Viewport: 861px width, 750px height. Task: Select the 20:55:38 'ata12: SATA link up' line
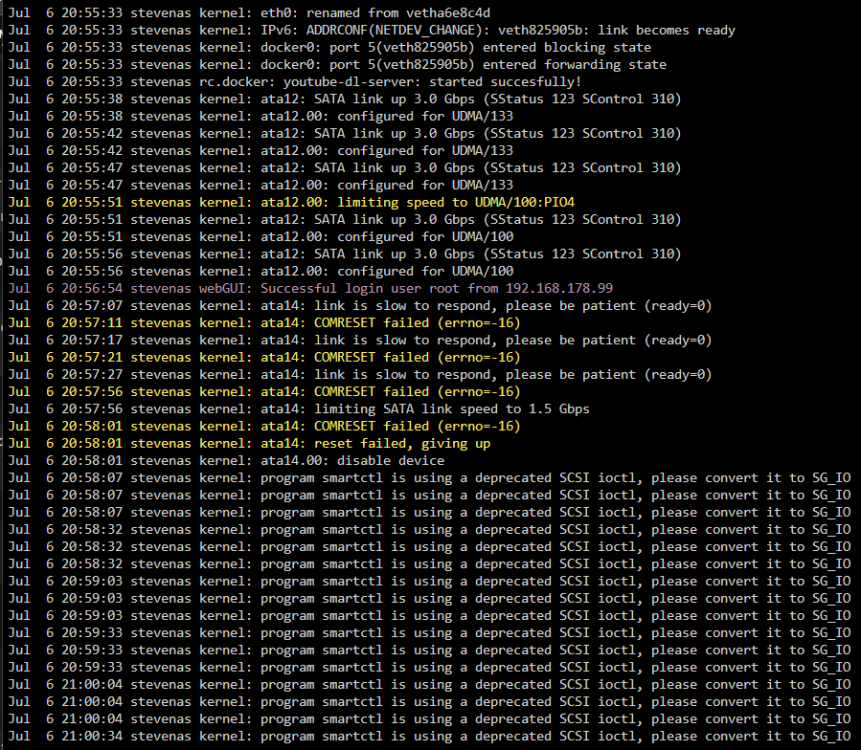[x=344, y=99]
